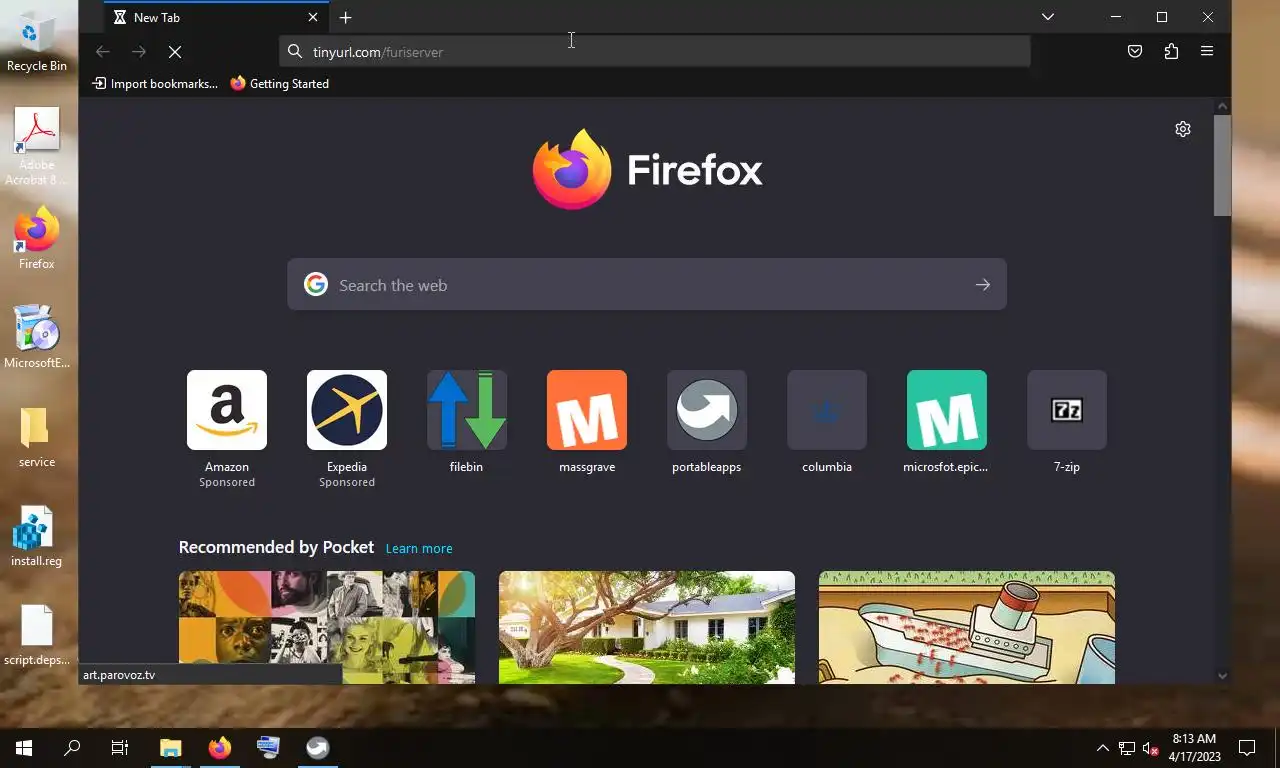Open the muted volume tray icon
1280x768 pixels.
pos(1151,748)
